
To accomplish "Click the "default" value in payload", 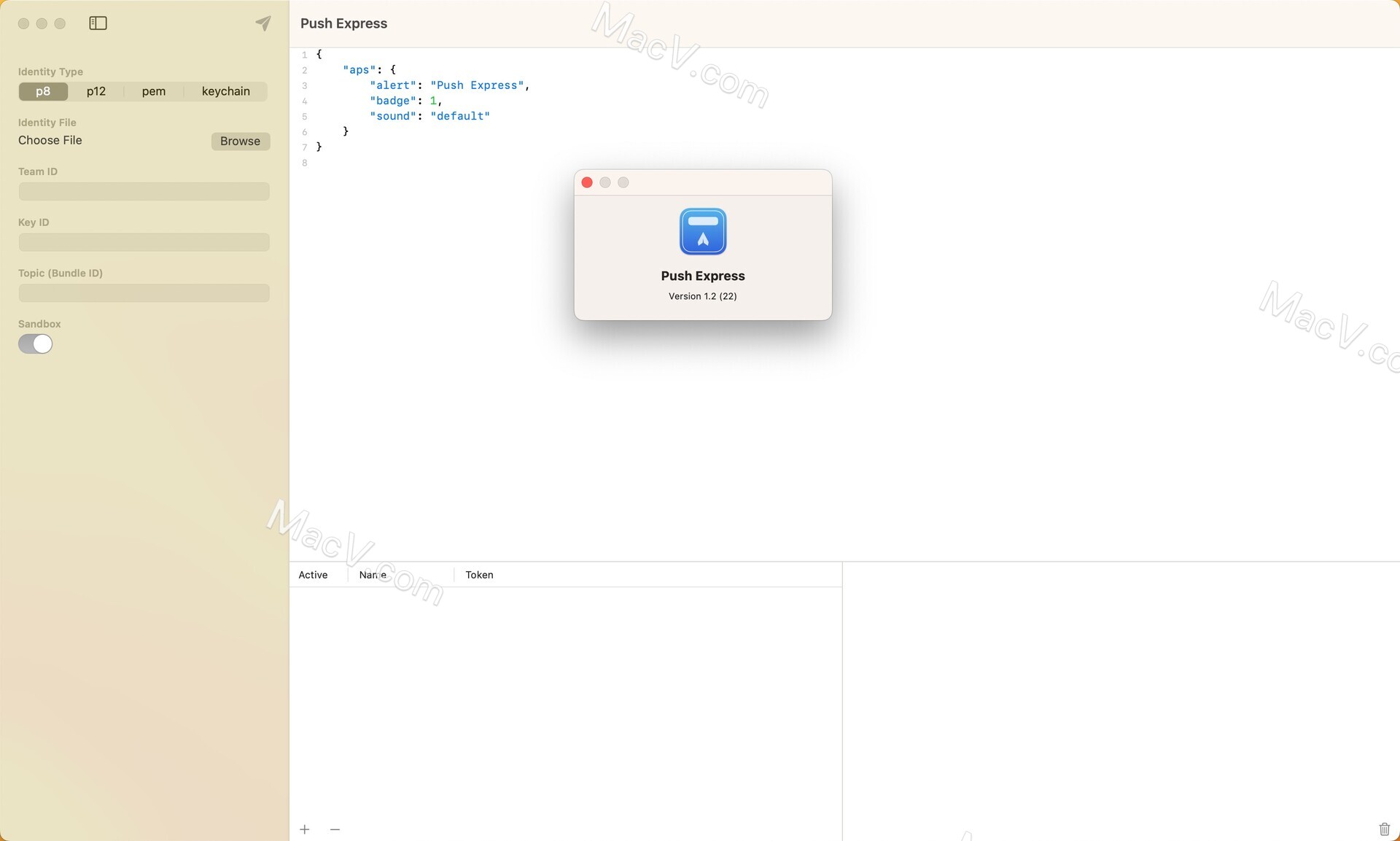I will [x=460, y=116].
